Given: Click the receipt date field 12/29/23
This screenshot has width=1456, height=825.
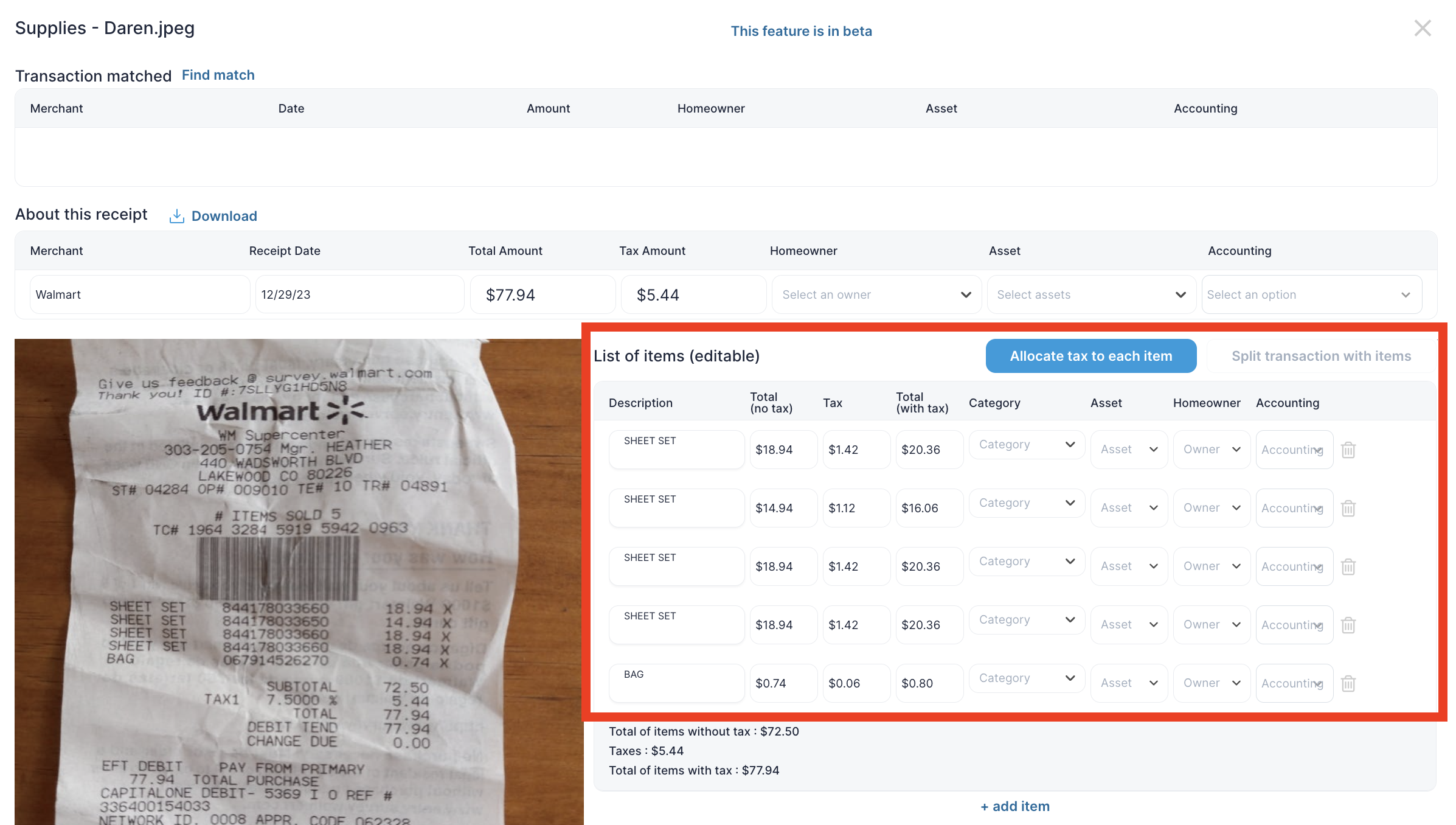Looking at the screenshot, I should [x=359, y=294].
